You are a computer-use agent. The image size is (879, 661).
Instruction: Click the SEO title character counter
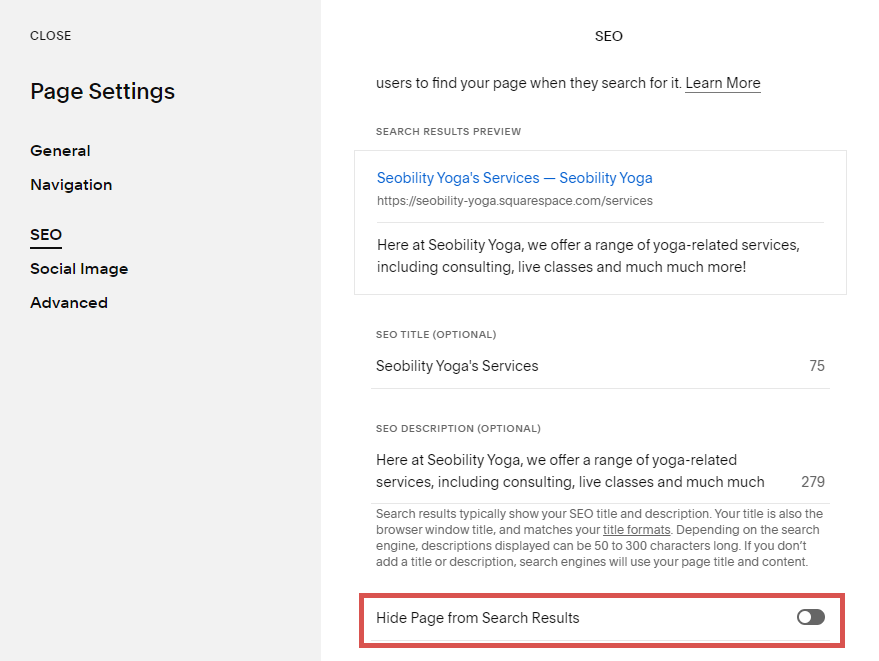pyautogui.click(x=817, y=366)
